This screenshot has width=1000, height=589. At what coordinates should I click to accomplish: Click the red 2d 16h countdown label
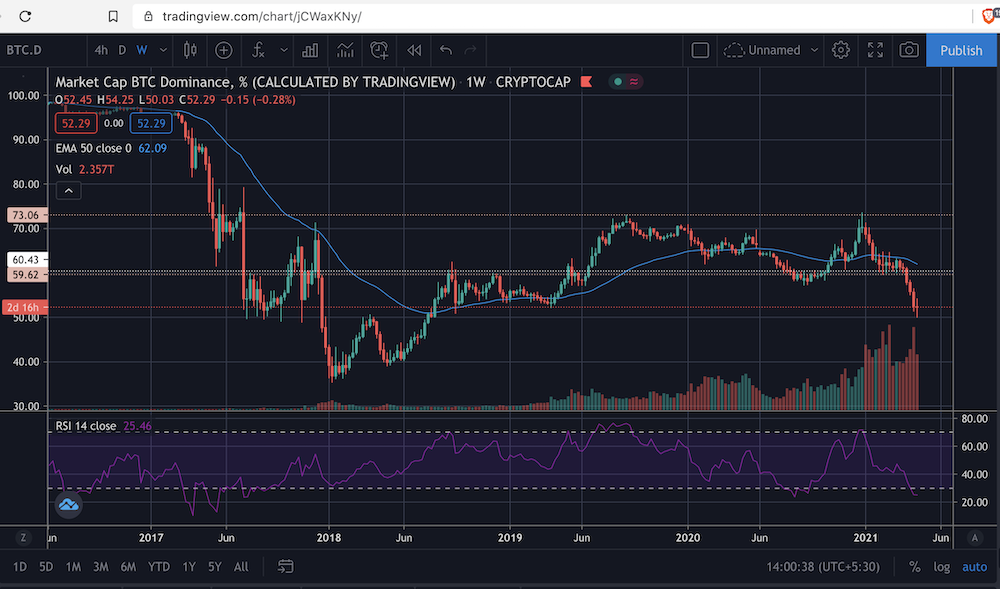(x=22, y=307)
